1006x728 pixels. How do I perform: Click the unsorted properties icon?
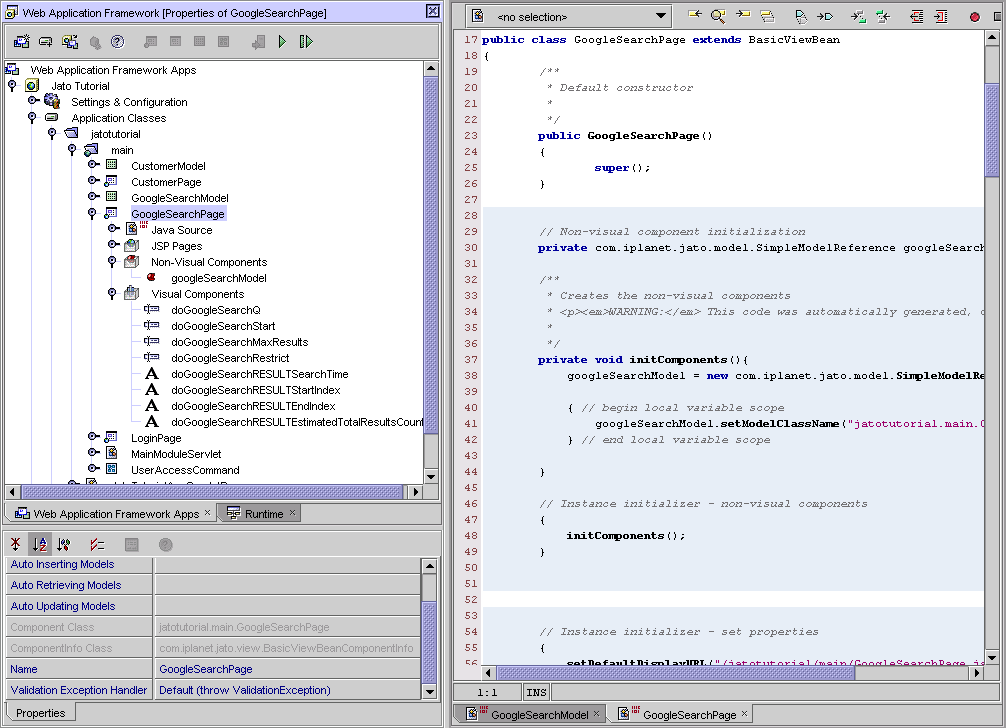[x=16, y=544]
